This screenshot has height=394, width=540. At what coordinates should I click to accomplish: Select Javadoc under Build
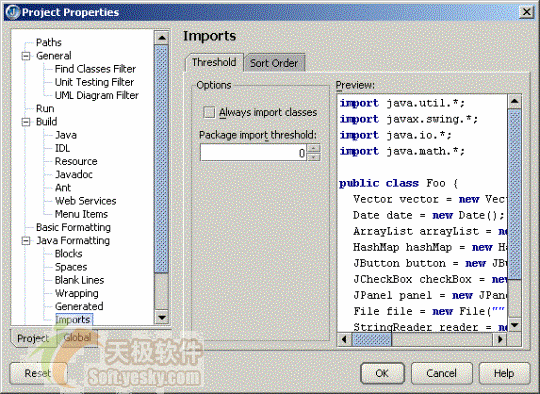74,175
